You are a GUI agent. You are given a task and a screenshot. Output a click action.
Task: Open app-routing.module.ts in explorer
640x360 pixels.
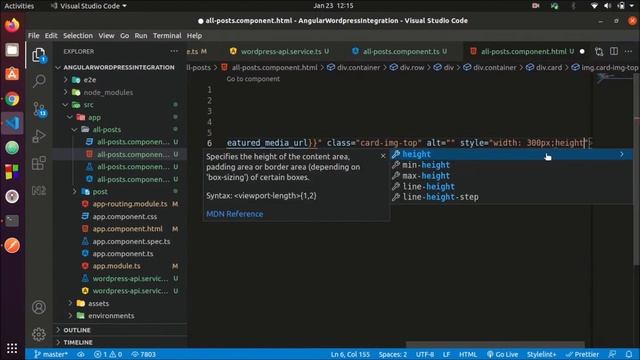[x=130, y=204]
